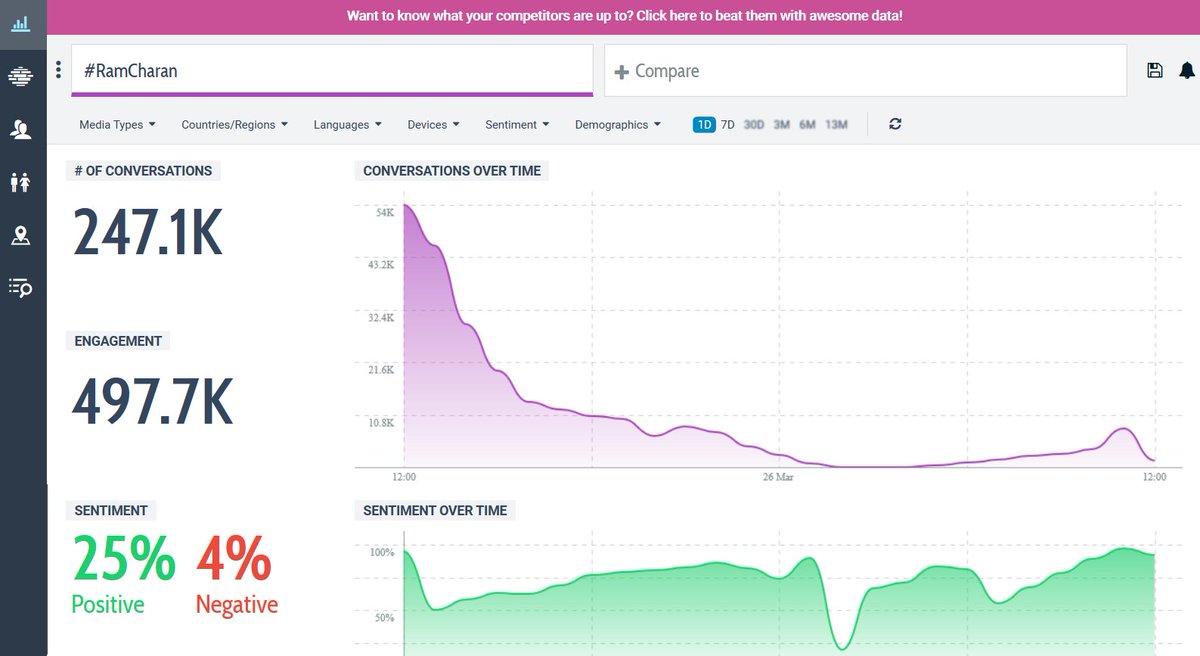This screenshot has height=656, width=1200.
Task: Expand the Media Types filter dropdown
Action: [117, 125]
